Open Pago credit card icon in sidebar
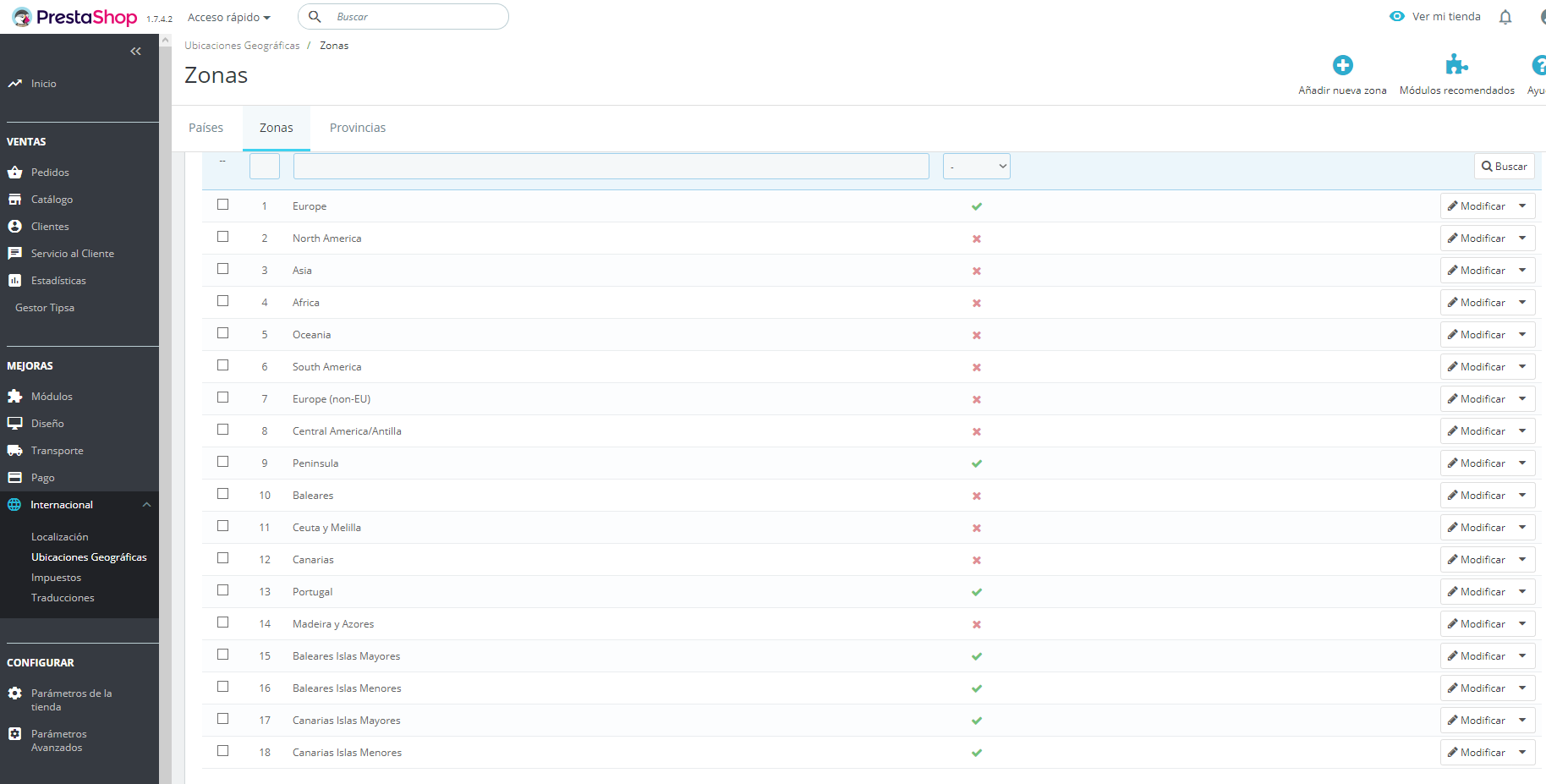 coord(14,478)
